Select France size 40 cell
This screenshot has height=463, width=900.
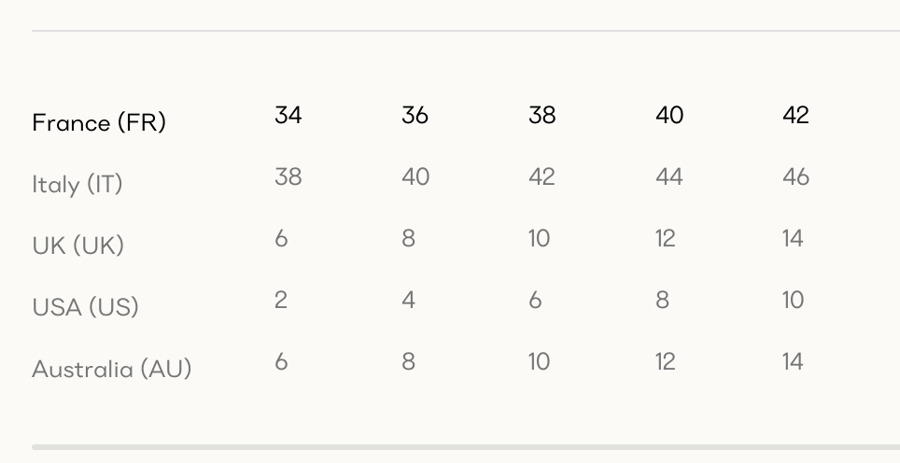tap(669, 115)
